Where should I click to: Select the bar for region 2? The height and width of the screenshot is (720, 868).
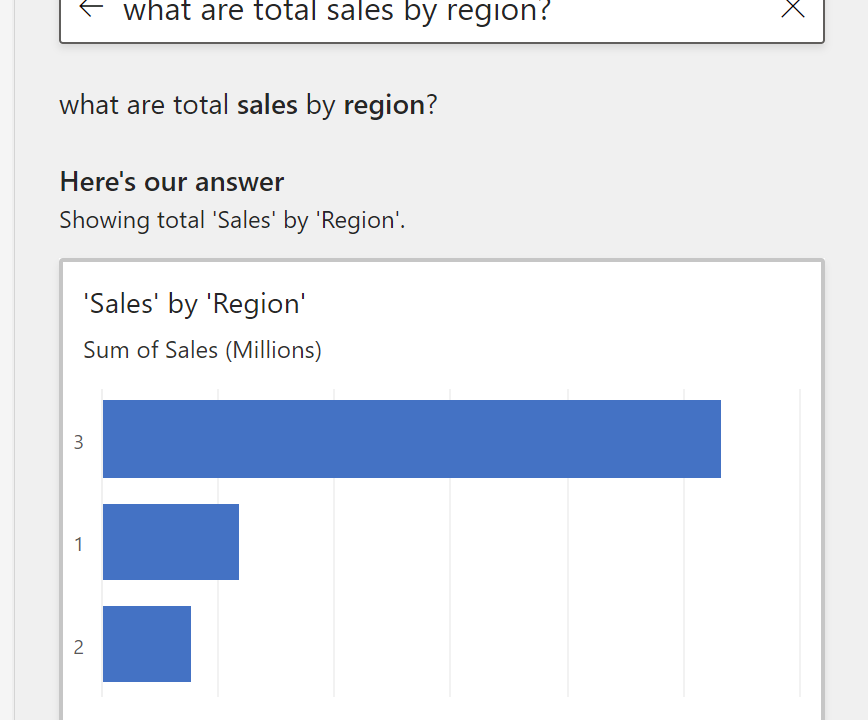click(146, 644)
